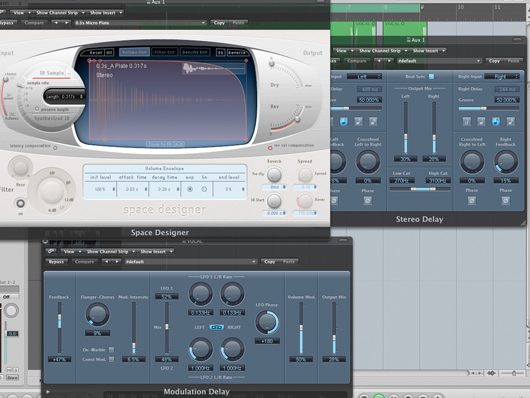Click the link icon in Modulation Delay header
This screenshot has width=530, height=398.
pyautogui.click(x=51, y=251)
